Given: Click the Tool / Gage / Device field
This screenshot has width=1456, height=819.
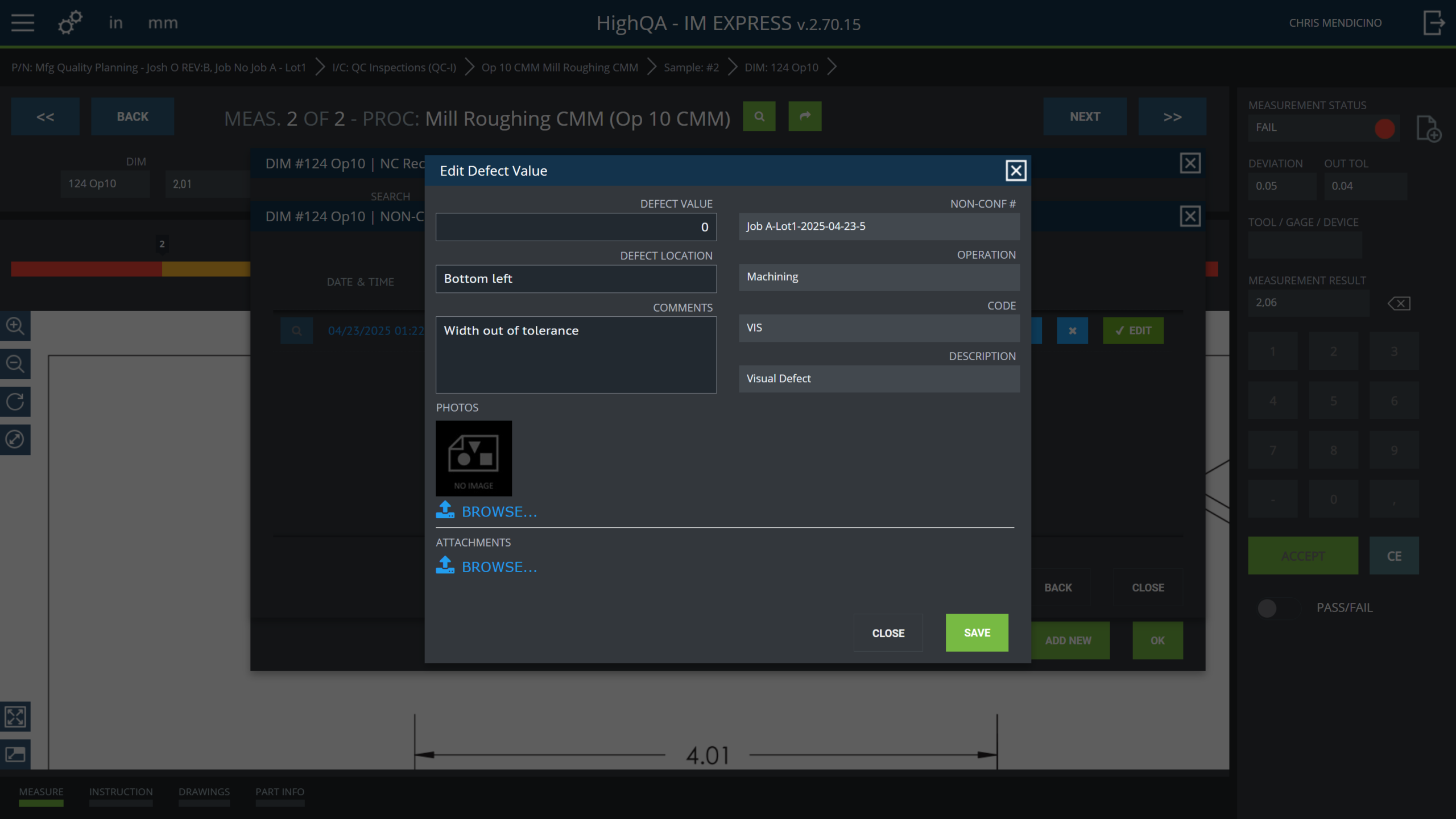Looking at the screenshot, I should (1305, 246).
